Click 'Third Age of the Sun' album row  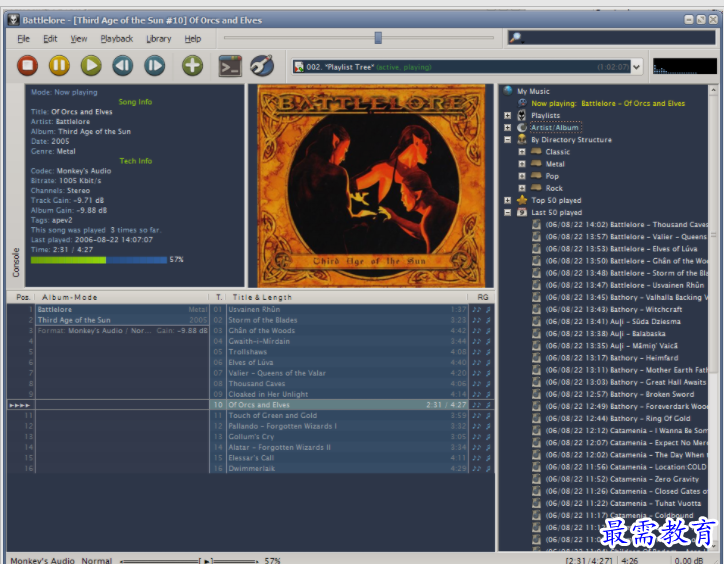(122, 320)
